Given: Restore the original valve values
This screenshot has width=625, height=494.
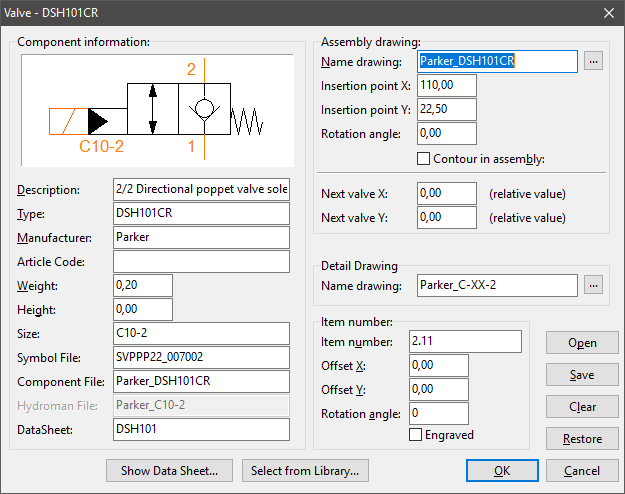Looking at the screenshot, I should [582, 439].
